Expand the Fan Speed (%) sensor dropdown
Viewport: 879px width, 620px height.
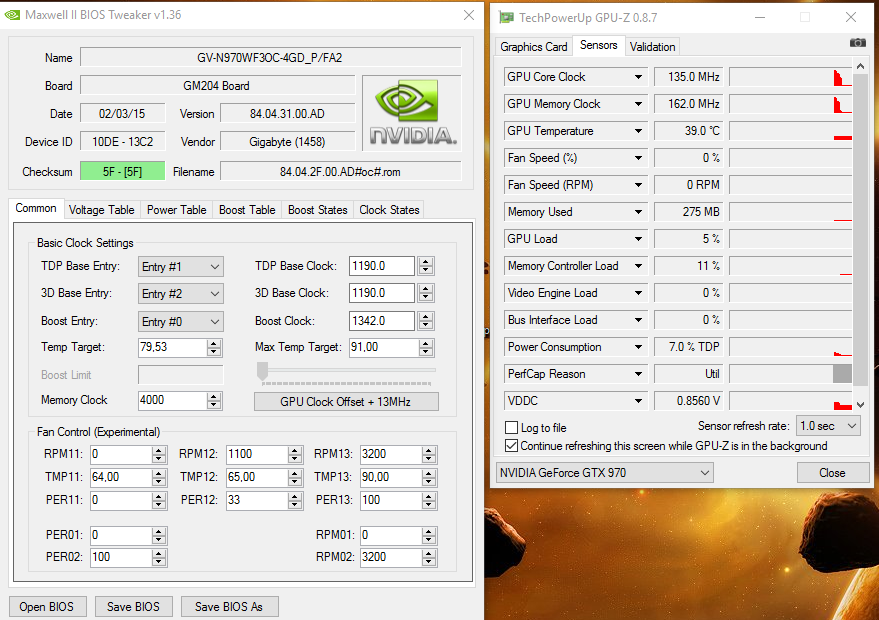638,158
